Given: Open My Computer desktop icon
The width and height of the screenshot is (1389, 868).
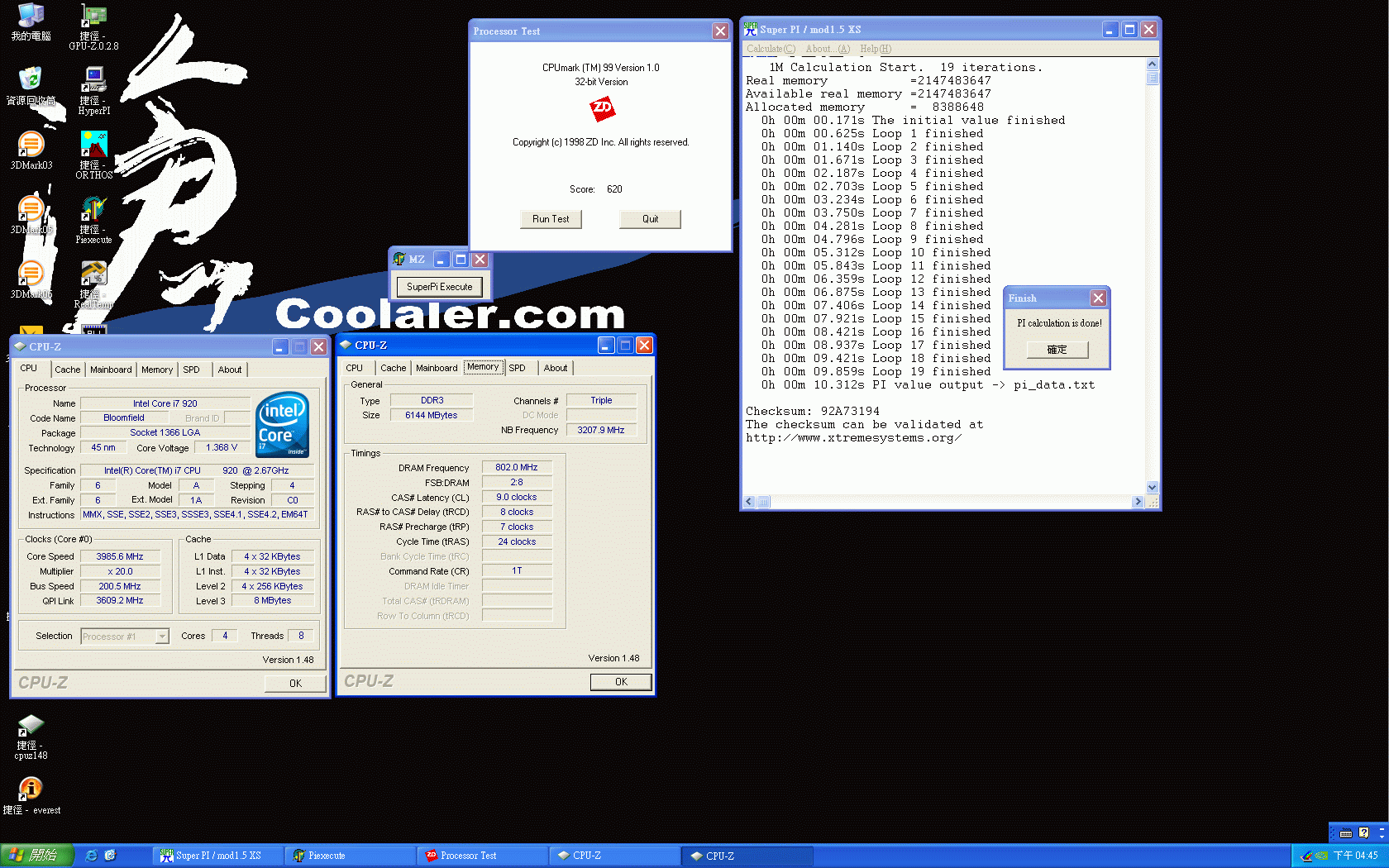Looking at the screenshot, I should click(31, 22).
